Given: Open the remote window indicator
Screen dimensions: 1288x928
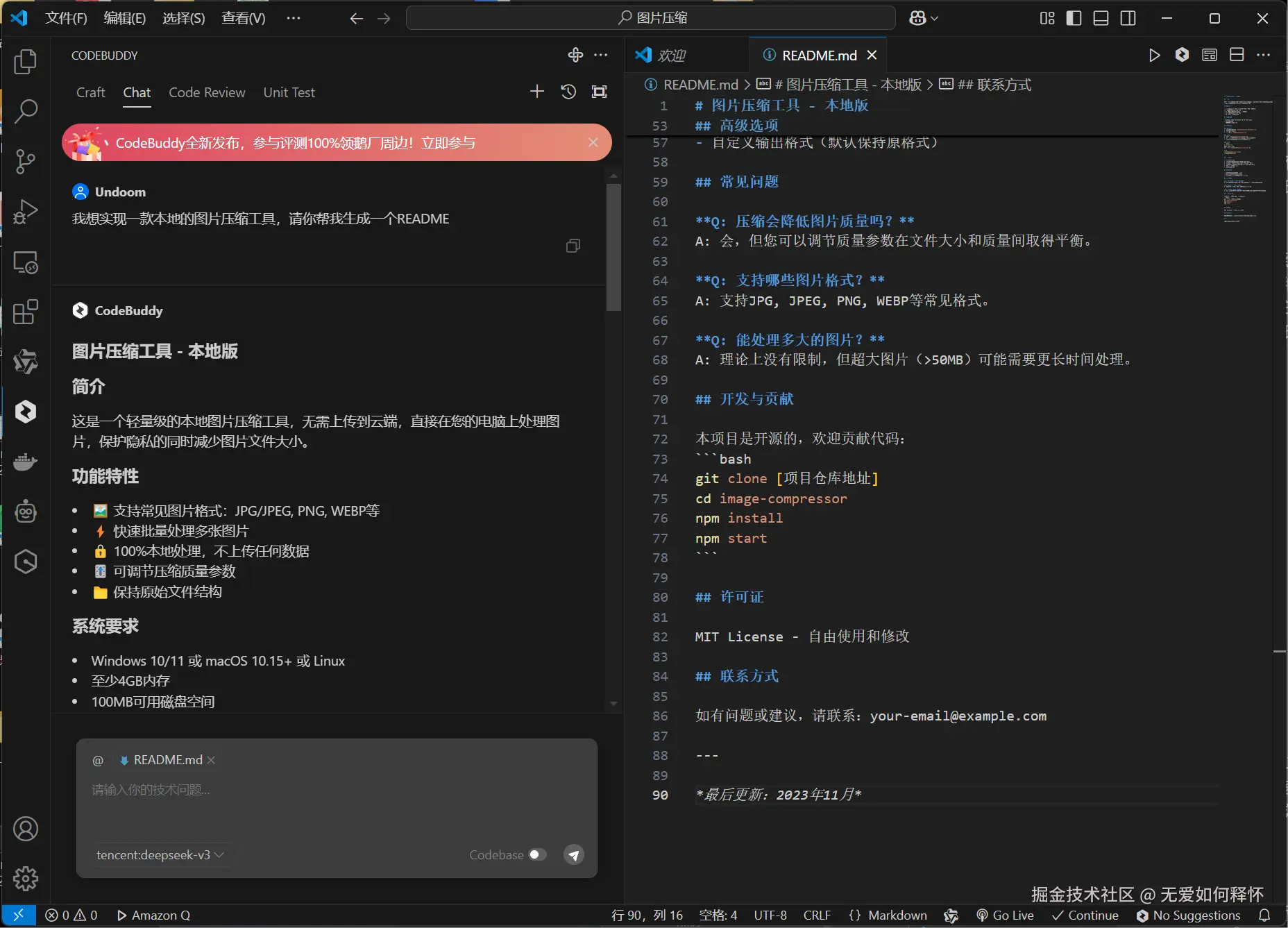Looking at the screenshot, I should [x=19, y=916].
